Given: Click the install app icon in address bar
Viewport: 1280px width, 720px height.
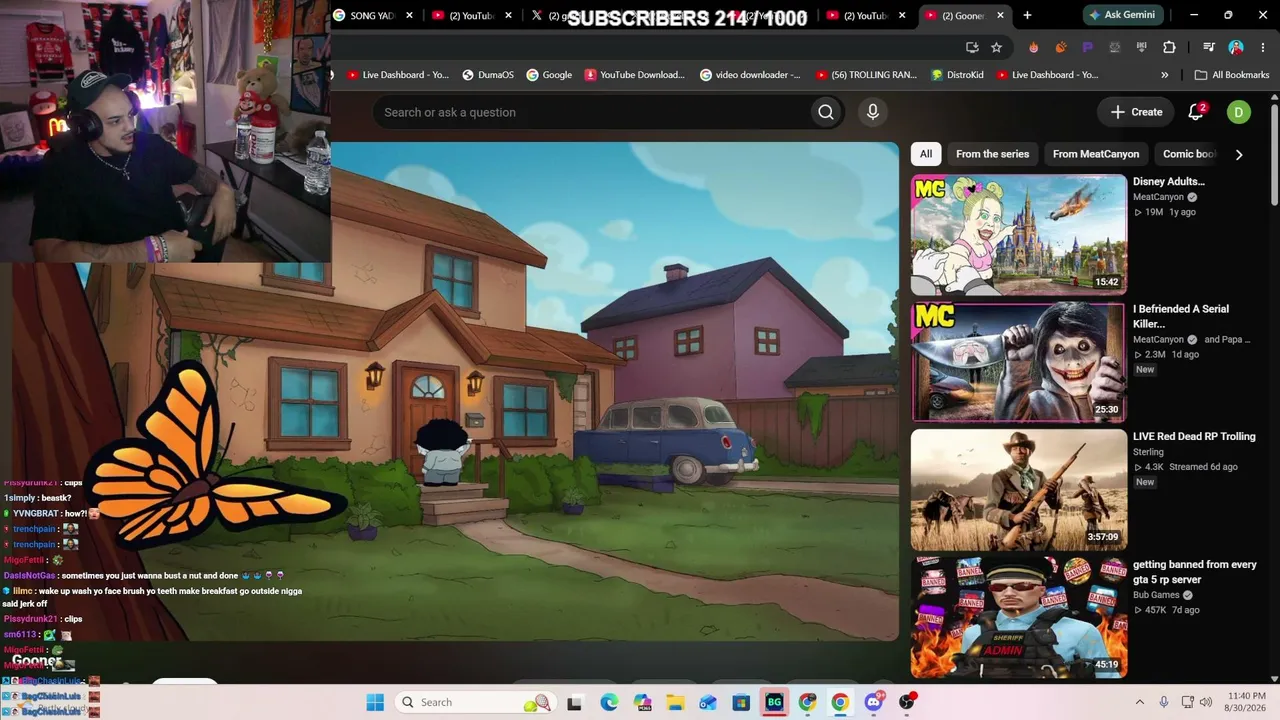Looking at the screenshot, I should [972, 47].
